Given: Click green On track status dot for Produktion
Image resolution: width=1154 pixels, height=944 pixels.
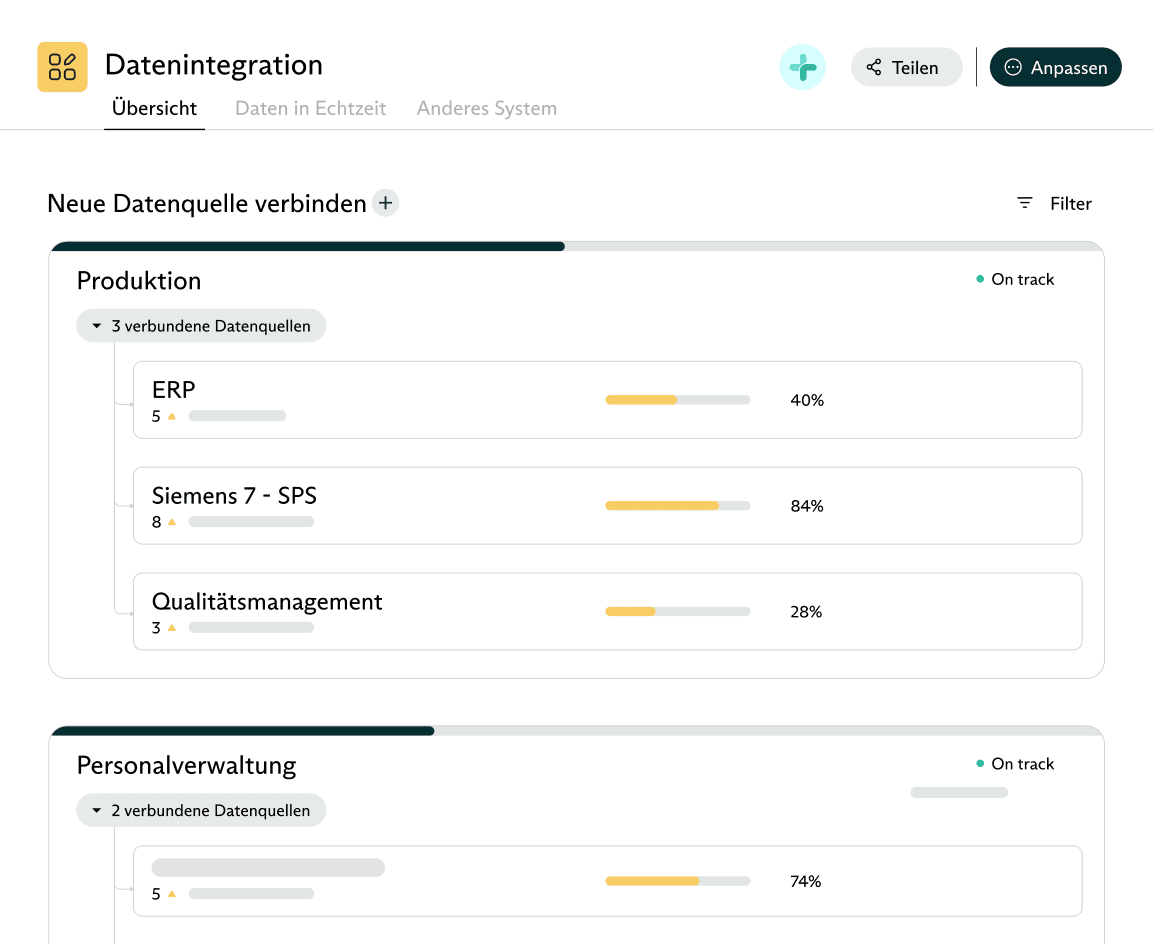Looking at the screenshot, I should pyautogui.click(x=980, y=280).
